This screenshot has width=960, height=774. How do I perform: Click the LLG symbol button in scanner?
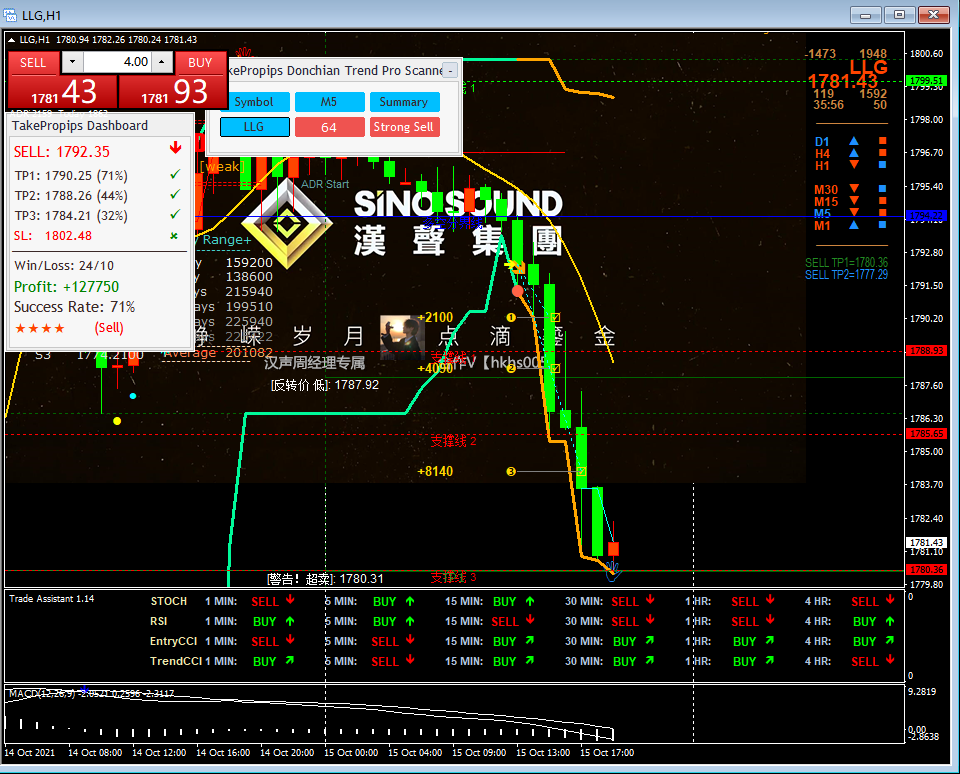254,127
